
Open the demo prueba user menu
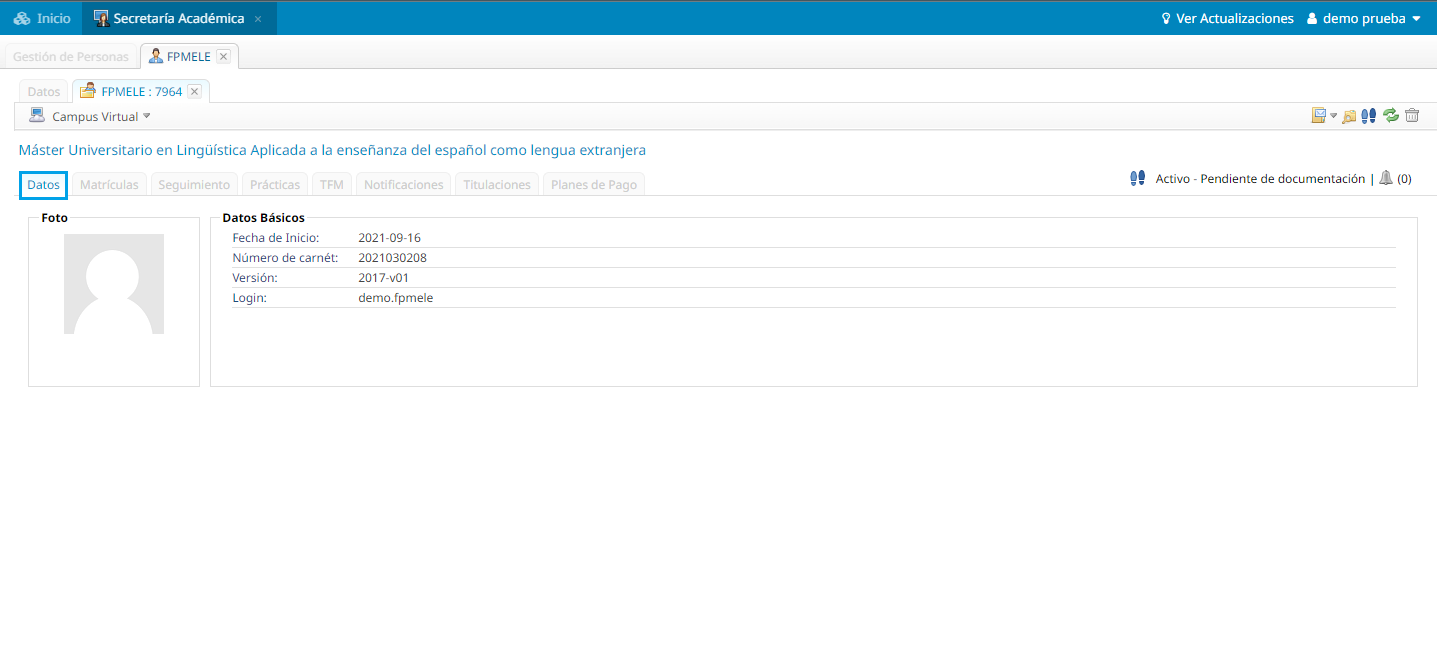tap(1364, 18)
